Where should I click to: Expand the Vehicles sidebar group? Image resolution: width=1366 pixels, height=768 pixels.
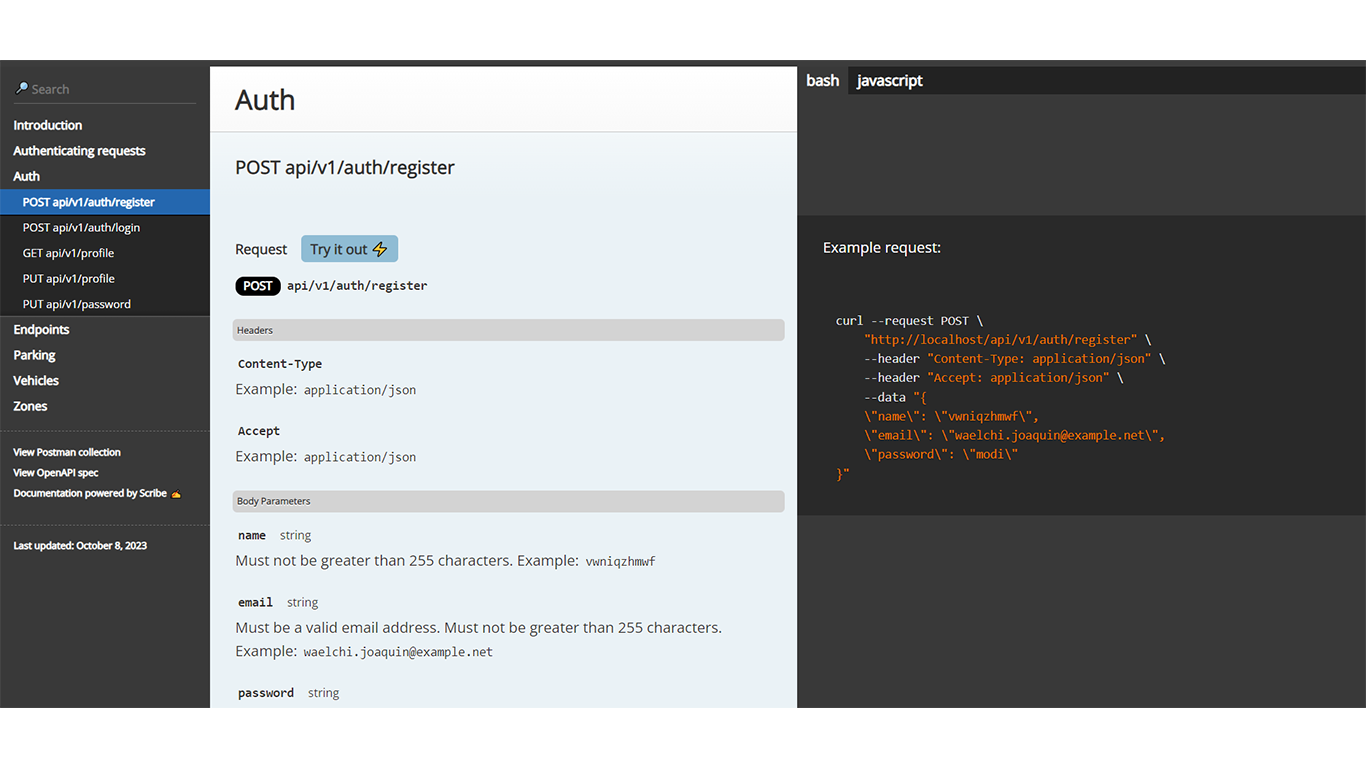(36, 380)
